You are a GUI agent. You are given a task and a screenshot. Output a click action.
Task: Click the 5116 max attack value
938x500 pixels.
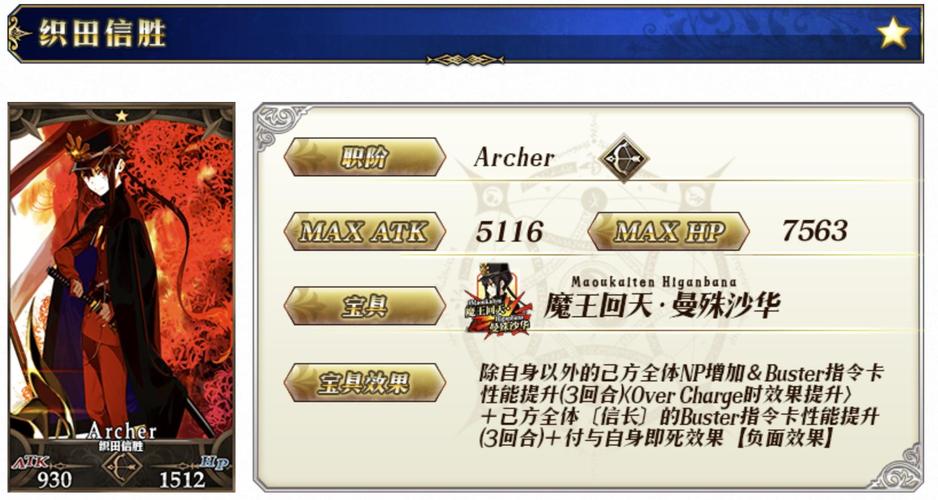pos(509,231)
